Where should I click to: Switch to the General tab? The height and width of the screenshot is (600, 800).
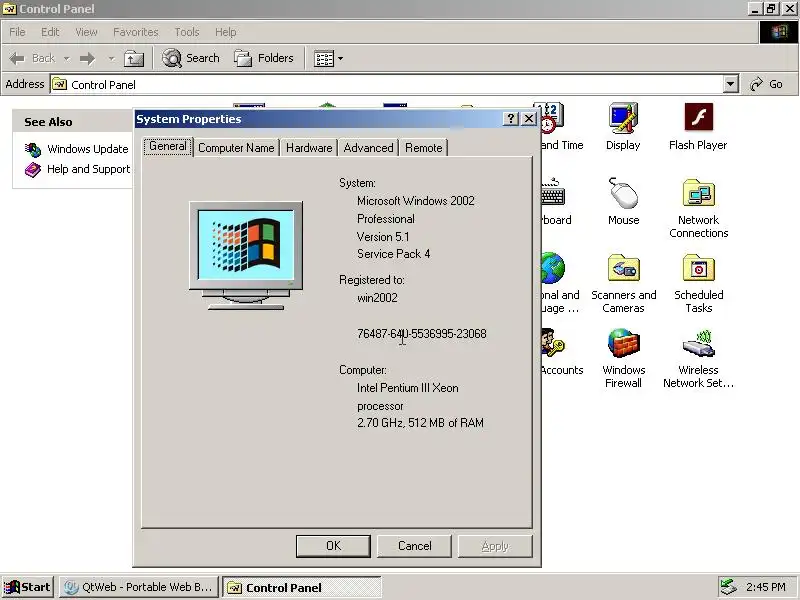tap(167, 146)
